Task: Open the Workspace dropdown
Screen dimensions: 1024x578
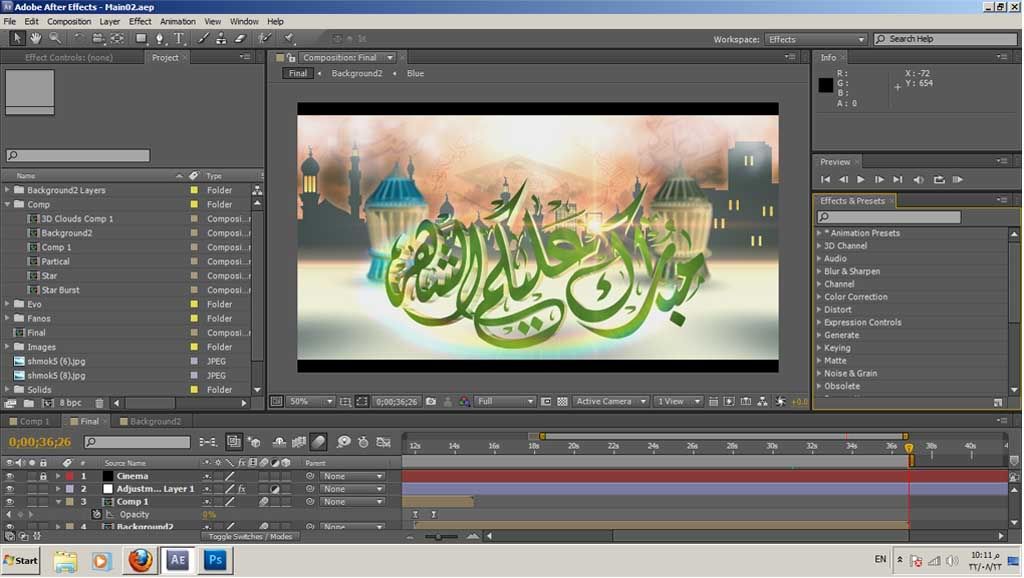Action: coord(816,39)
